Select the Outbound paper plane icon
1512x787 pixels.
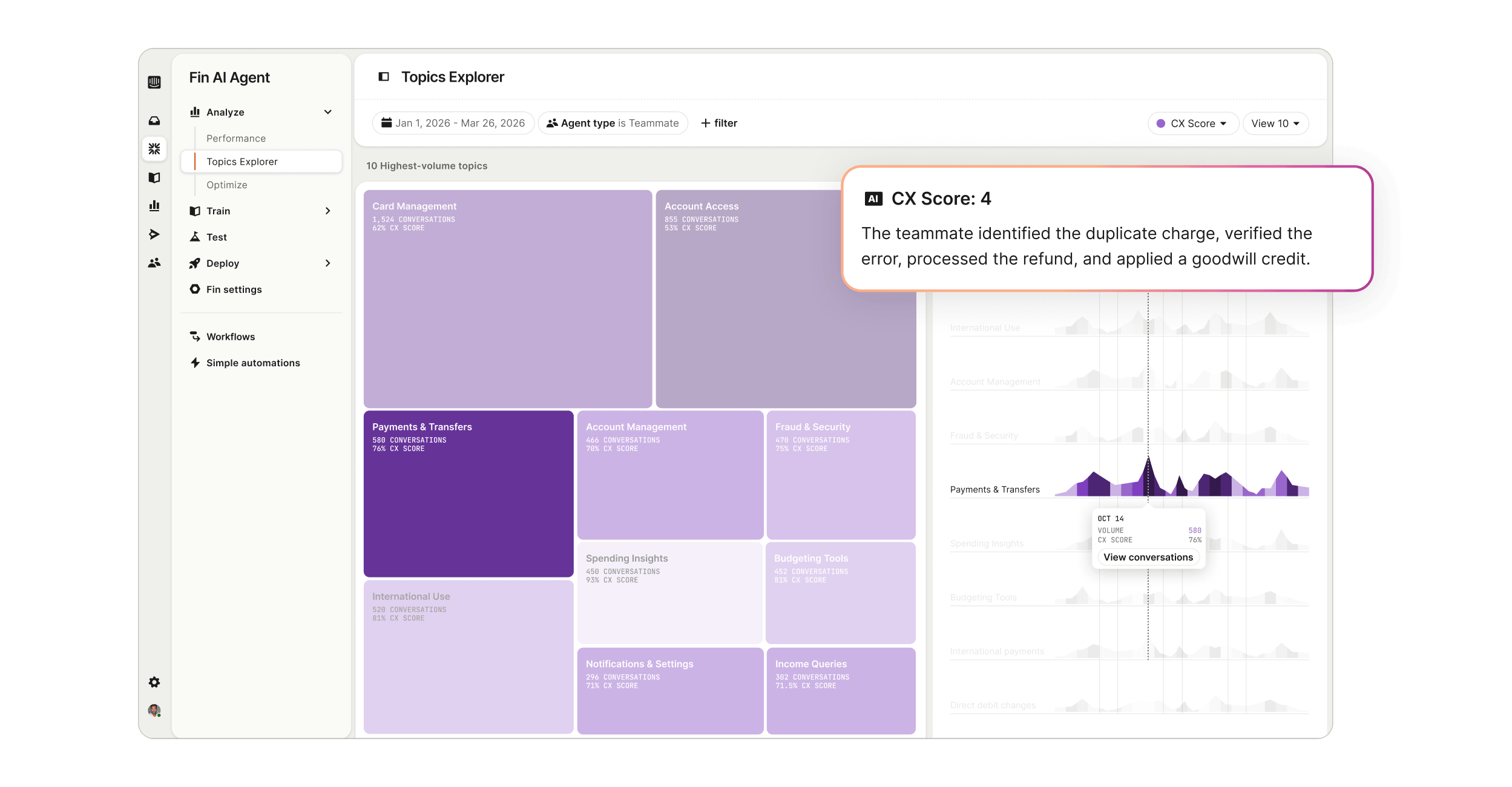(154, 234)
